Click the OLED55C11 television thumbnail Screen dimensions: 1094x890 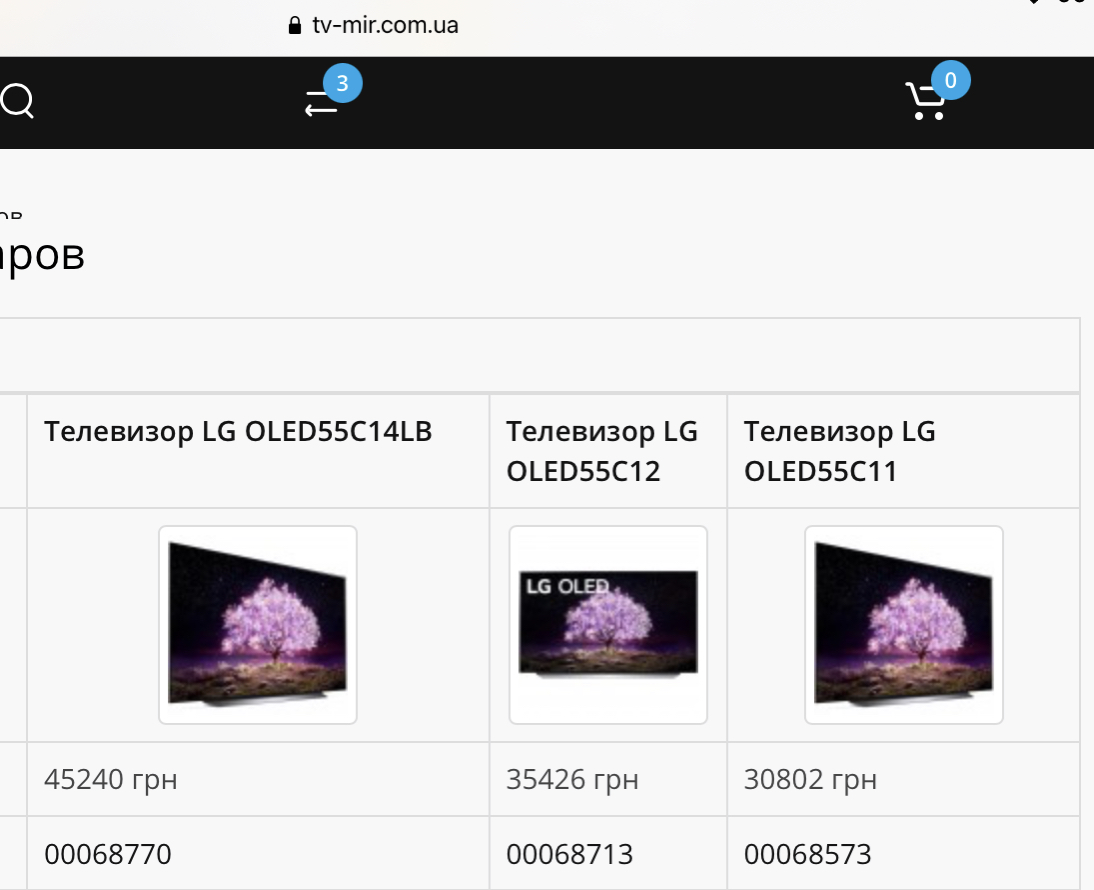tap(904, 625)
